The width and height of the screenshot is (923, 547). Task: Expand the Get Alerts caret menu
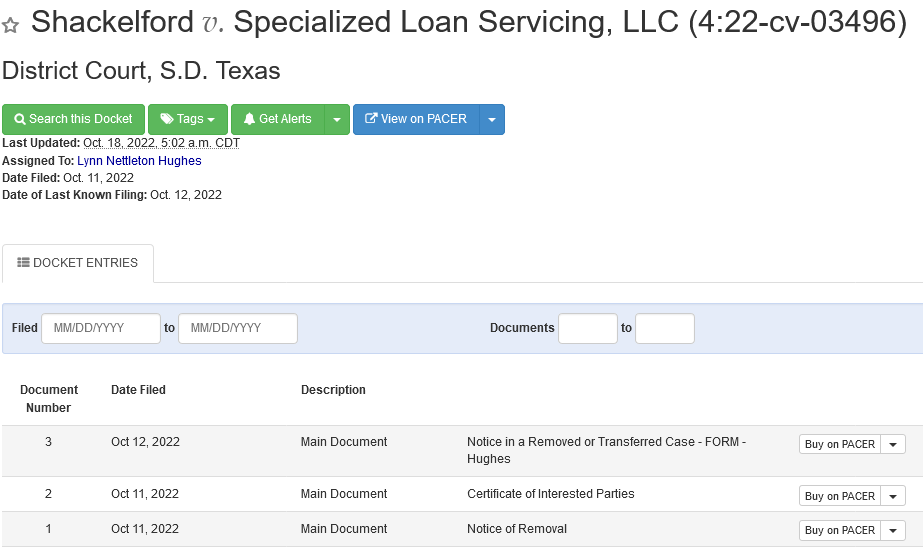tap(337, 119)
